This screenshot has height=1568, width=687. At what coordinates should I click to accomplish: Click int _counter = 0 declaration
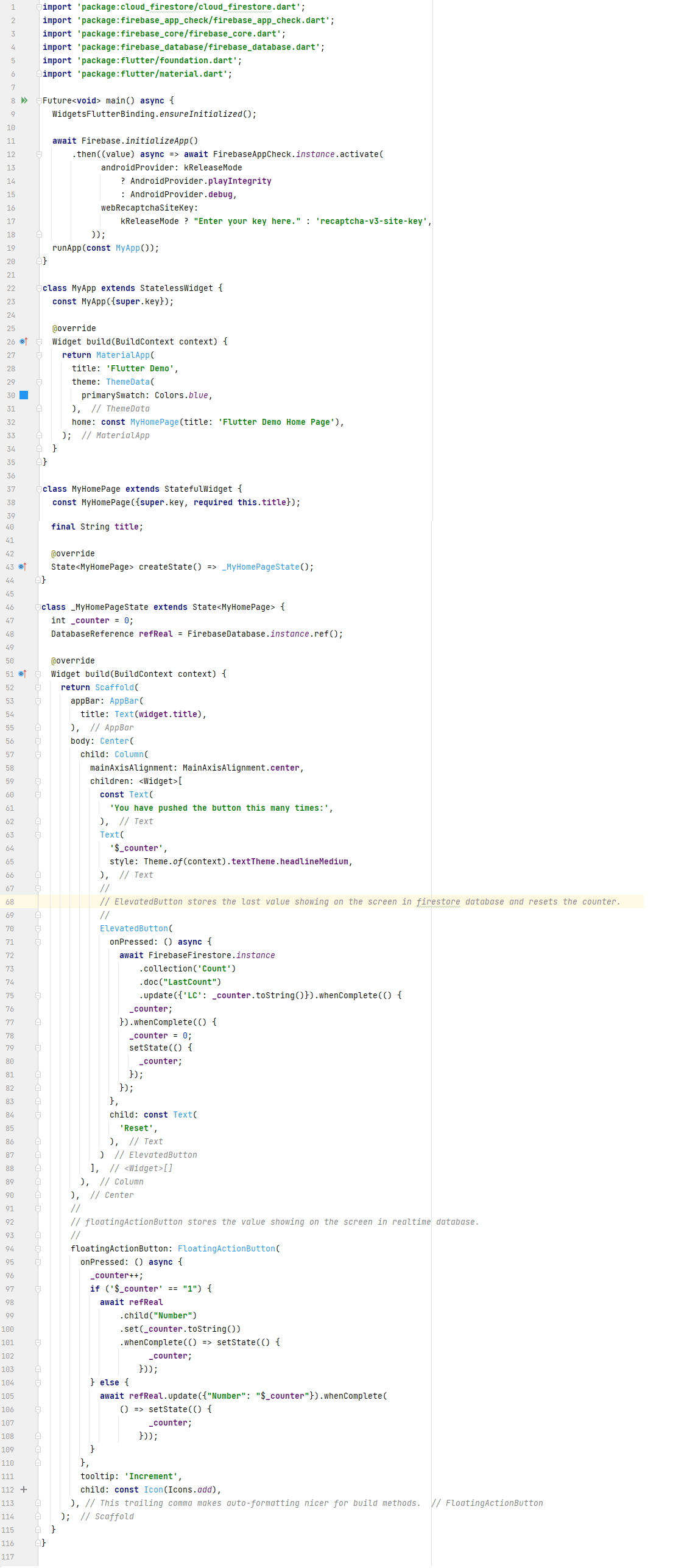click(x=92, y=620)
